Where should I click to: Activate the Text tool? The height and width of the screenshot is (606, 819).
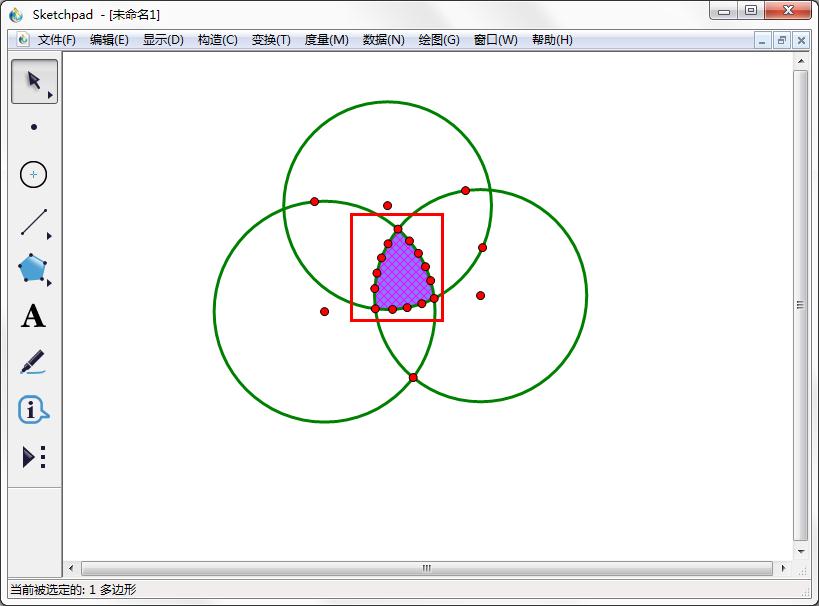34,317
